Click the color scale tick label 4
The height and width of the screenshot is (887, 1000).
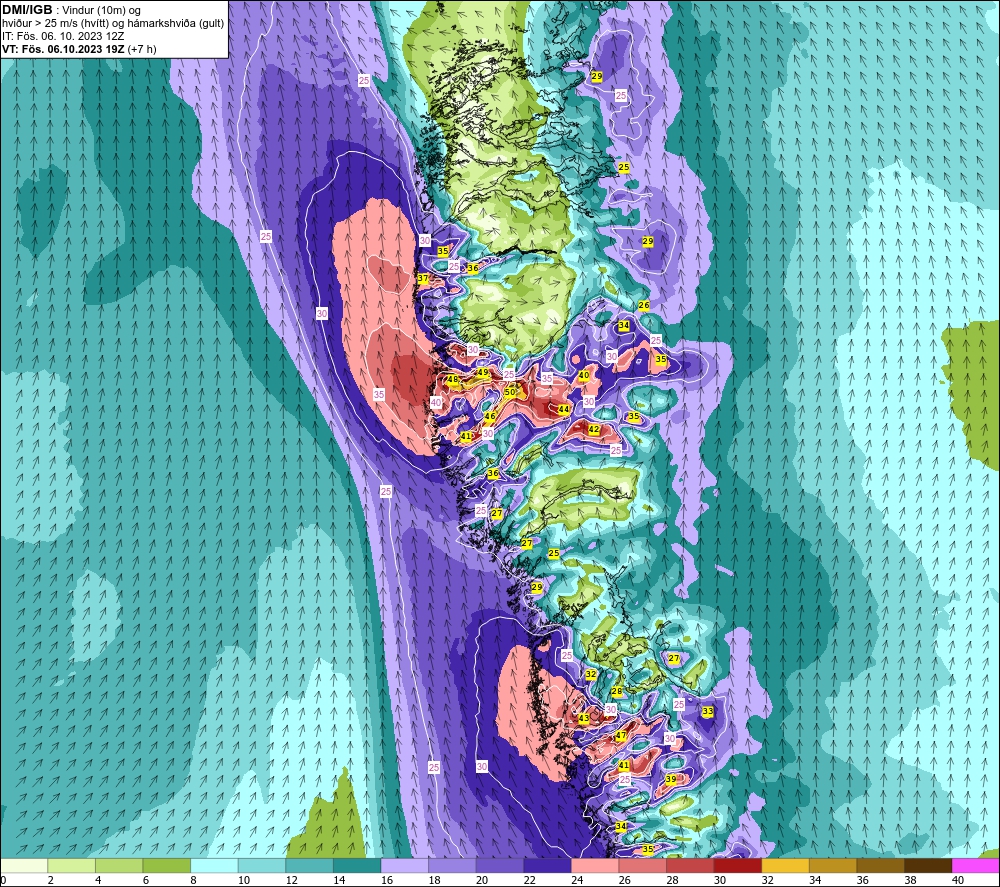tap(98, 880)
